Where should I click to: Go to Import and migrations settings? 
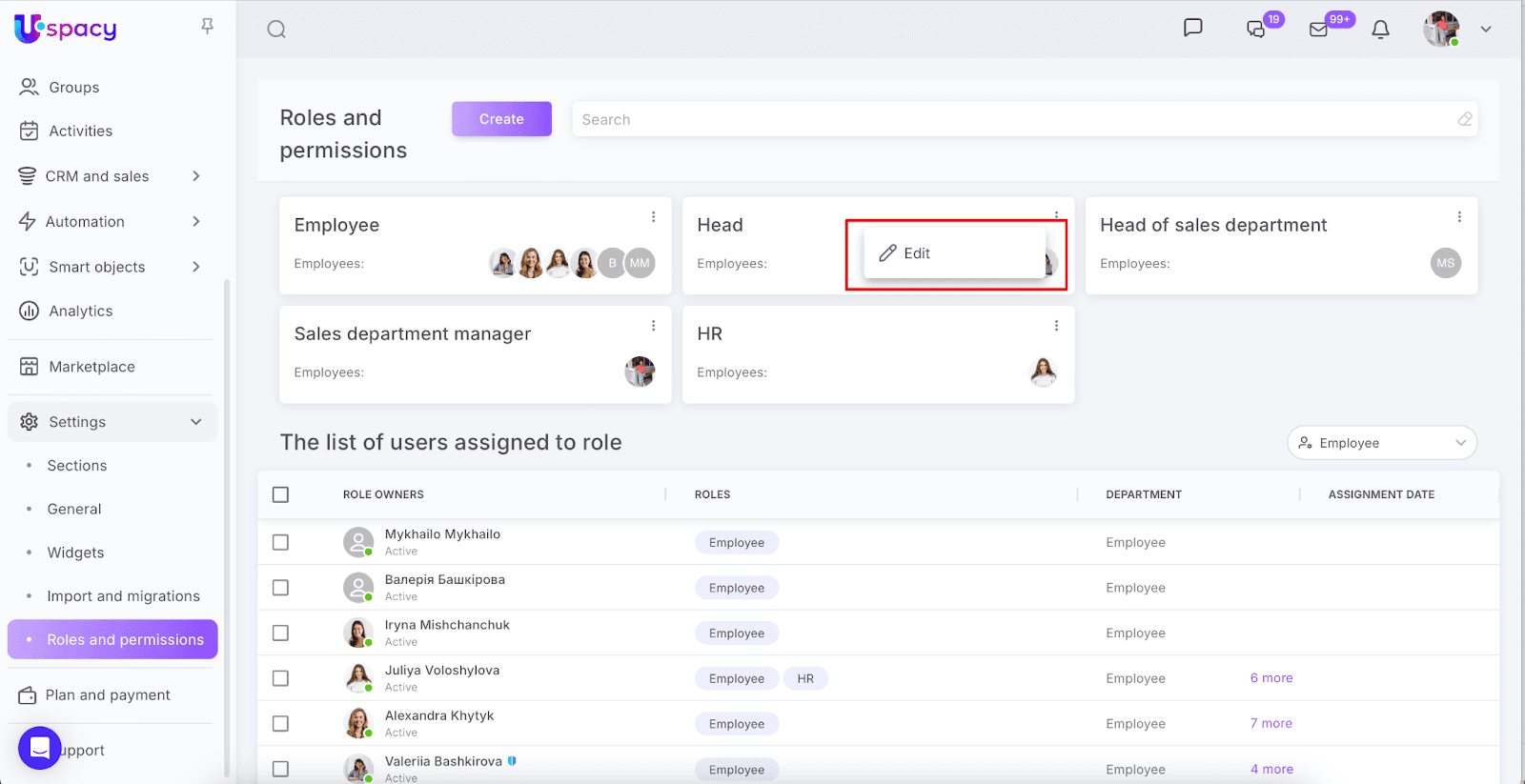(x=124, y=596)
